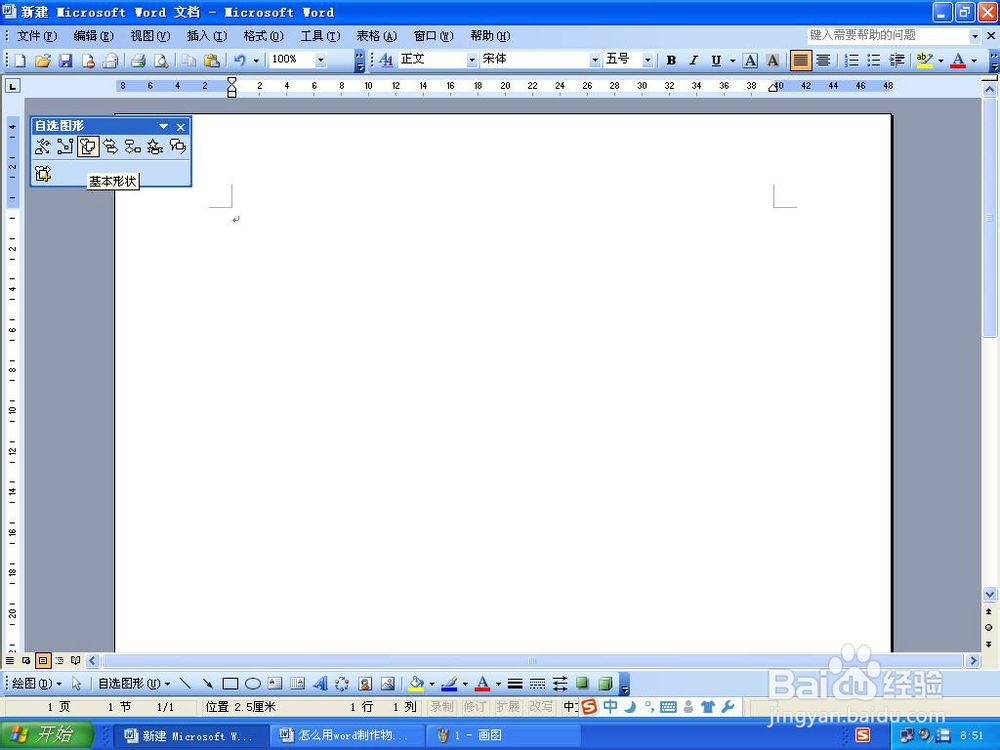Insert clip art from drawing toolbar

[365, 684]
